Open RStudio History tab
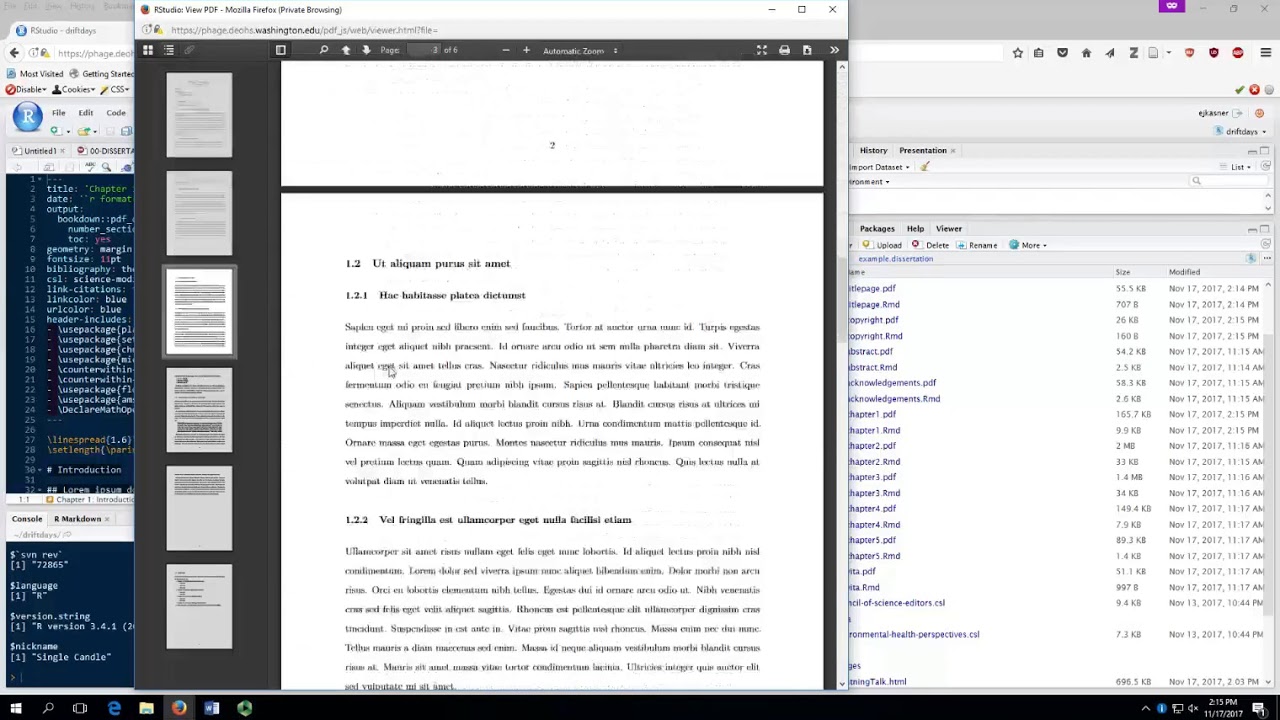The width and height of the screenshot is (1280, 720). click(873, 151)
